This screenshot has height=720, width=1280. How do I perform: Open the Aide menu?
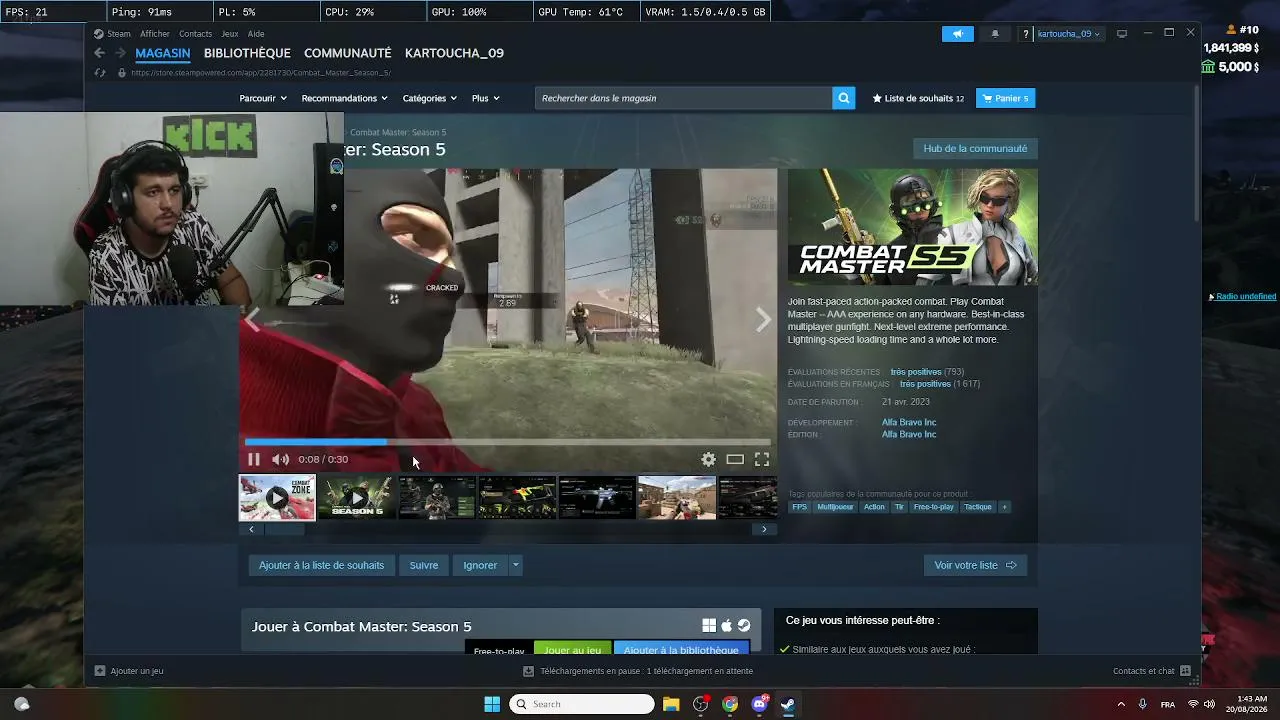(256, 34)
